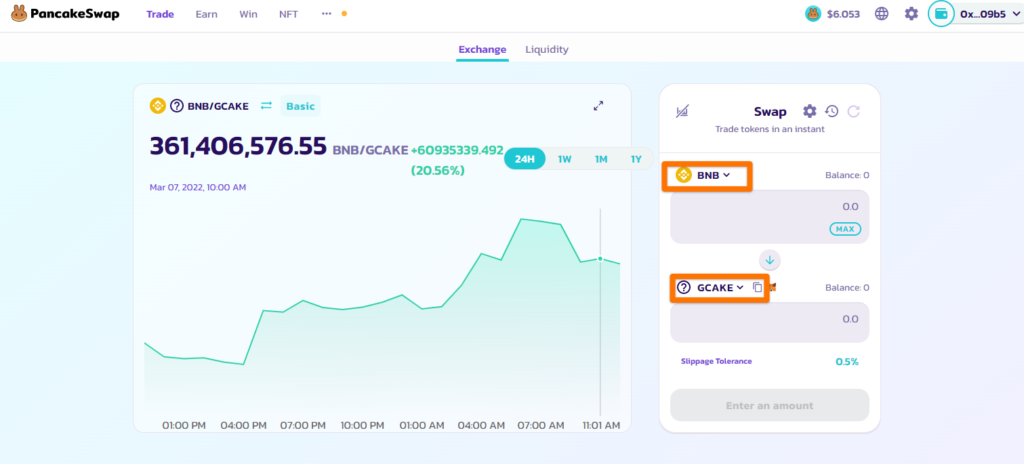The width and height of the screenshot is (1024, 464).
Task: Click the PancakeSwap logo
Action: (x=65, y=13)
